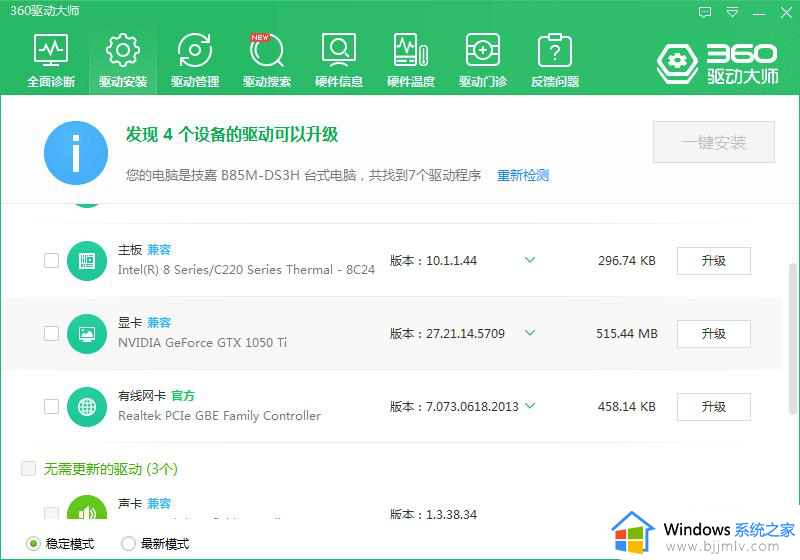
Task: Select the 最新模式 radio button
Action: tap(128, 544)
